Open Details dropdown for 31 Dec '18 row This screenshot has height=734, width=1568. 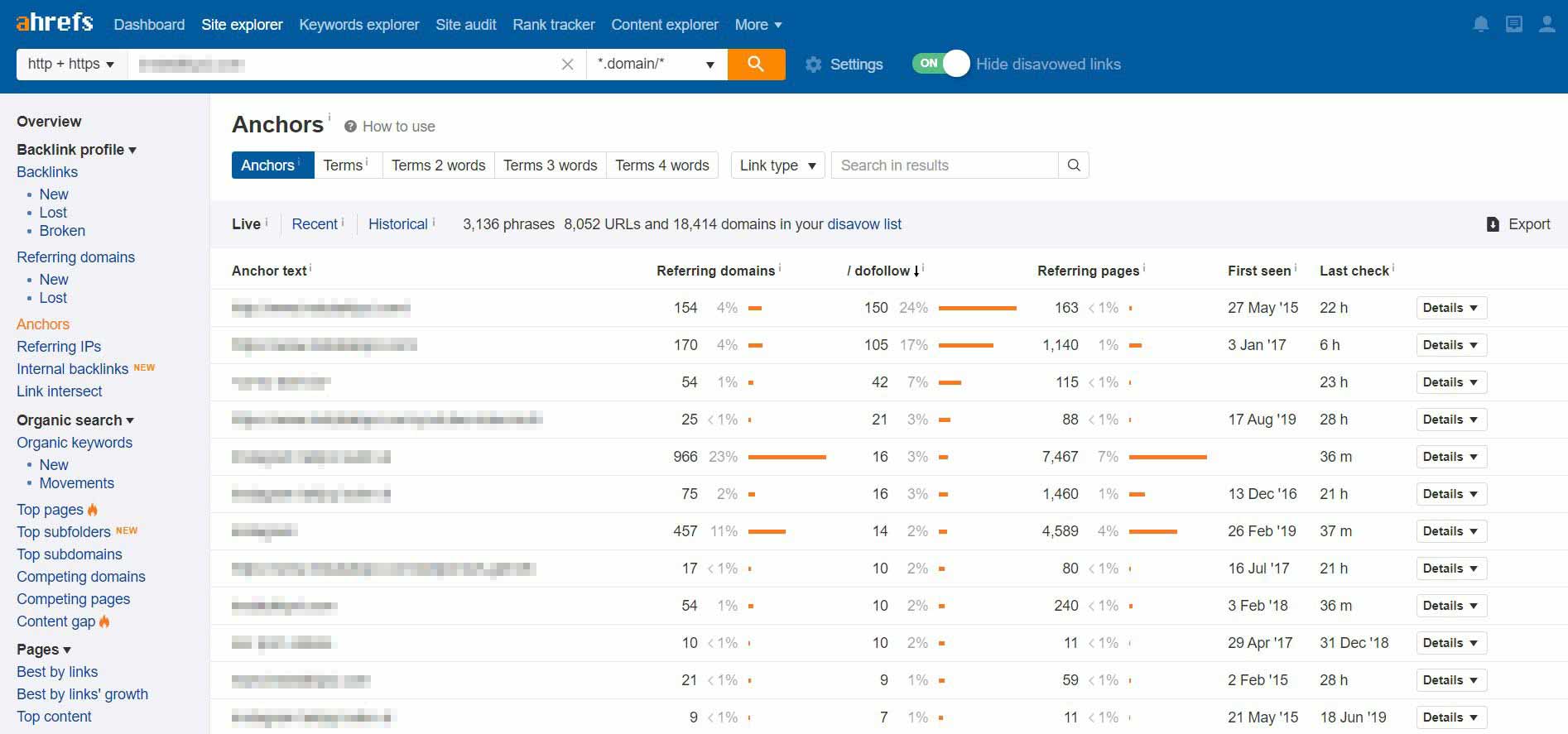click(x=1451, y=643)
